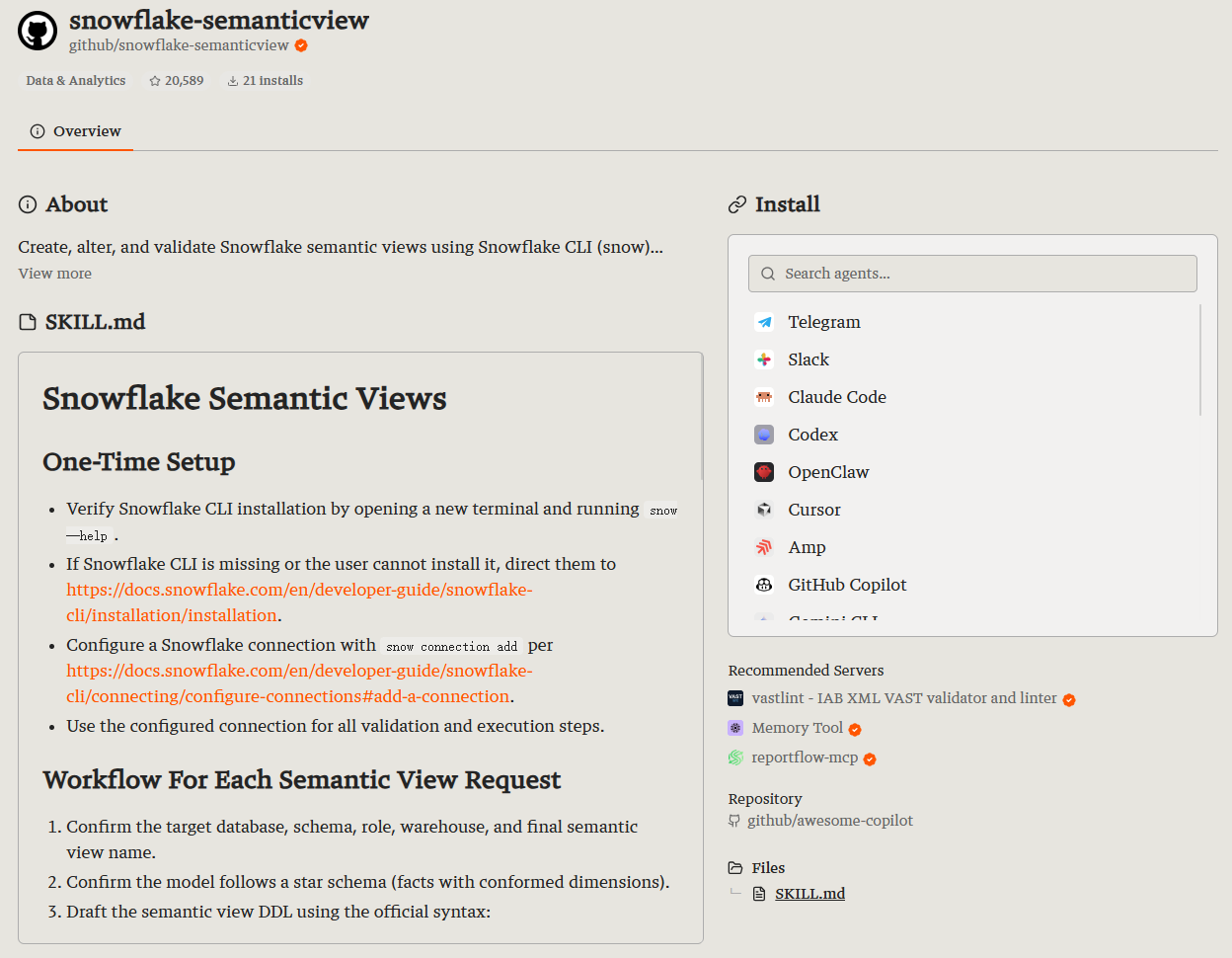Click the Data & Analytics category tag
Screen dimensions: 1232x958
point(76,81)
